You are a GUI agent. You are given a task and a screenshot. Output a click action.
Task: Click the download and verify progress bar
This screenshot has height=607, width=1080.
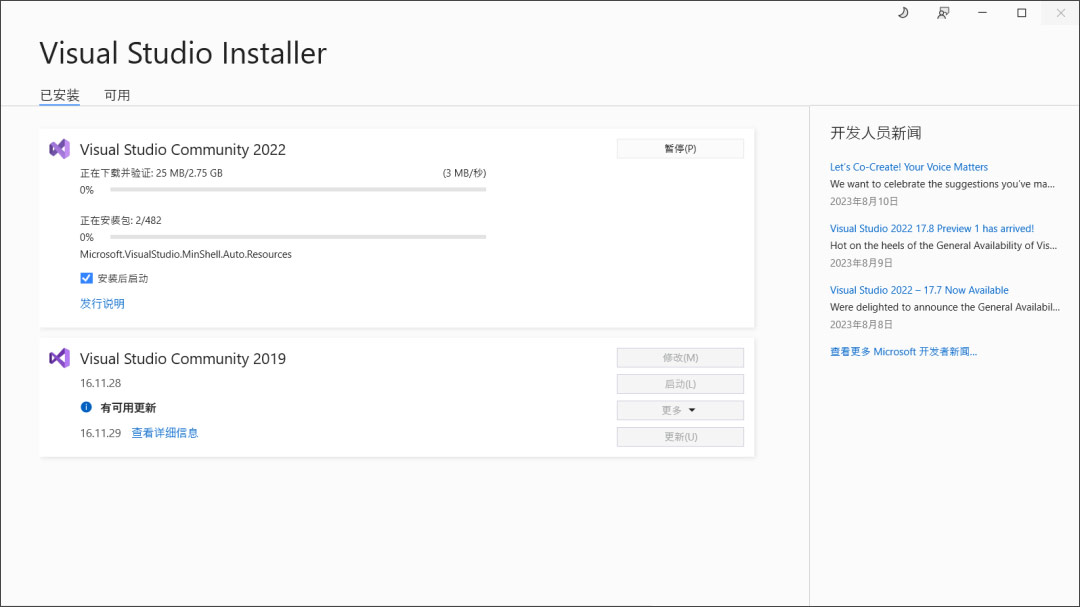[298, 189]
